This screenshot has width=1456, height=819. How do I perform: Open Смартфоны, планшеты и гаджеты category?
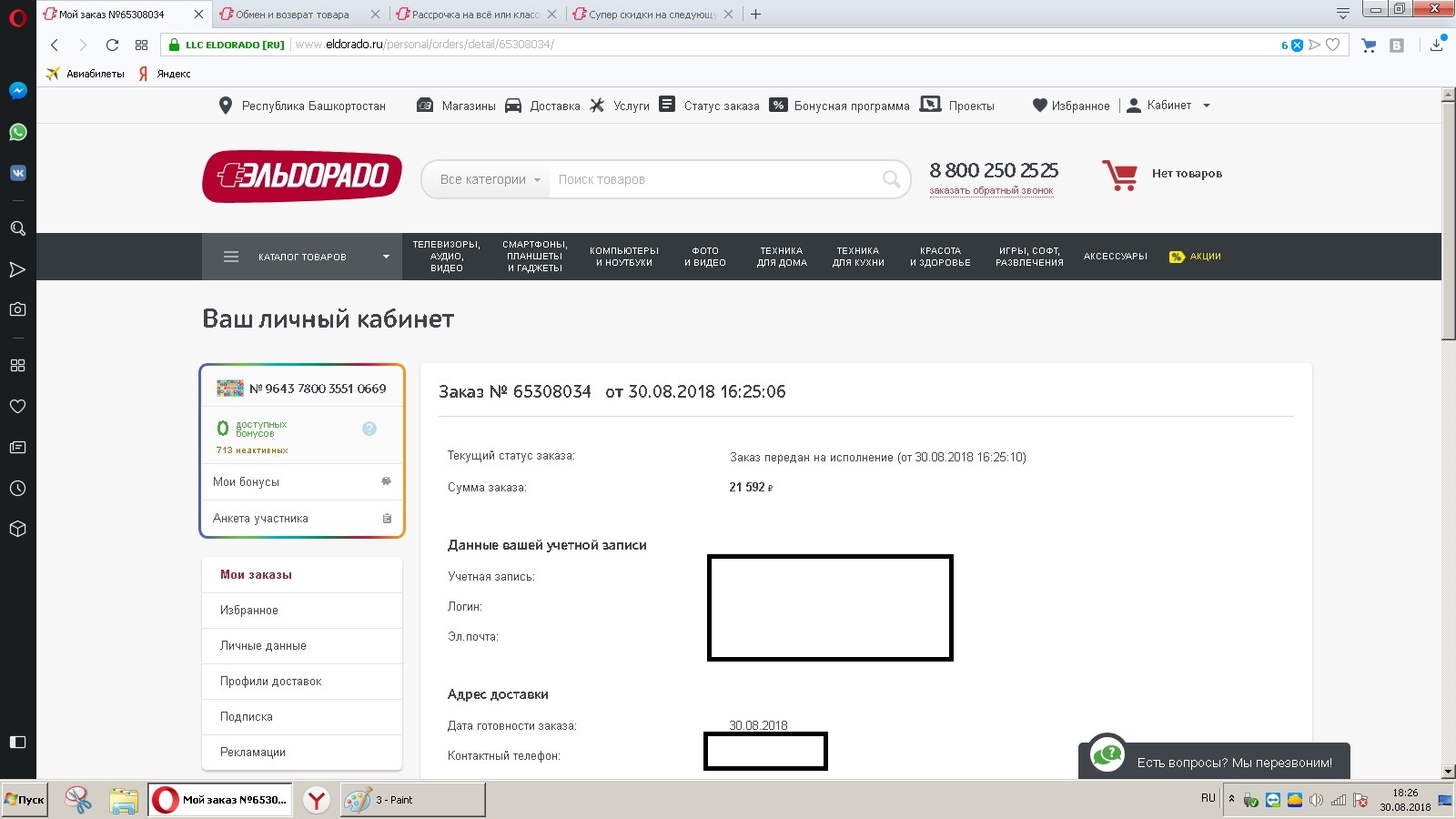[535, 257]
